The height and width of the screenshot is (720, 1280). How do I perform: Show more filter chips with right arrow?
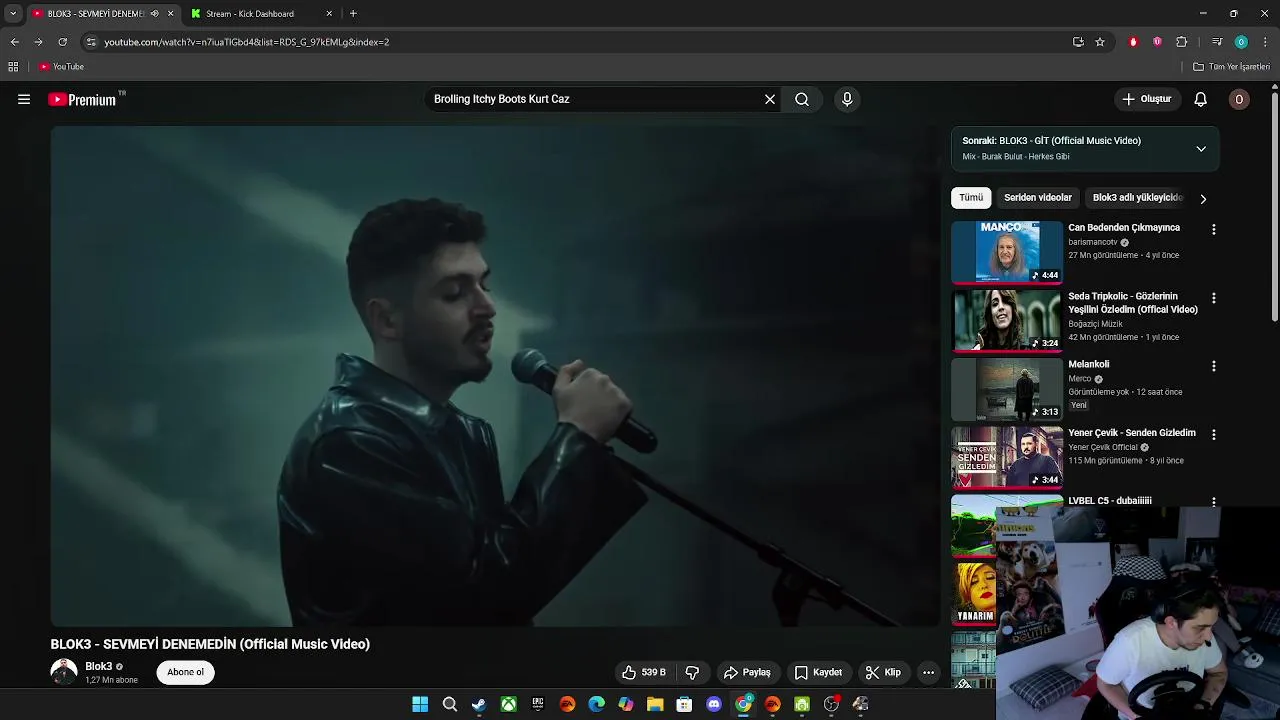click(x=1203, y=198)
